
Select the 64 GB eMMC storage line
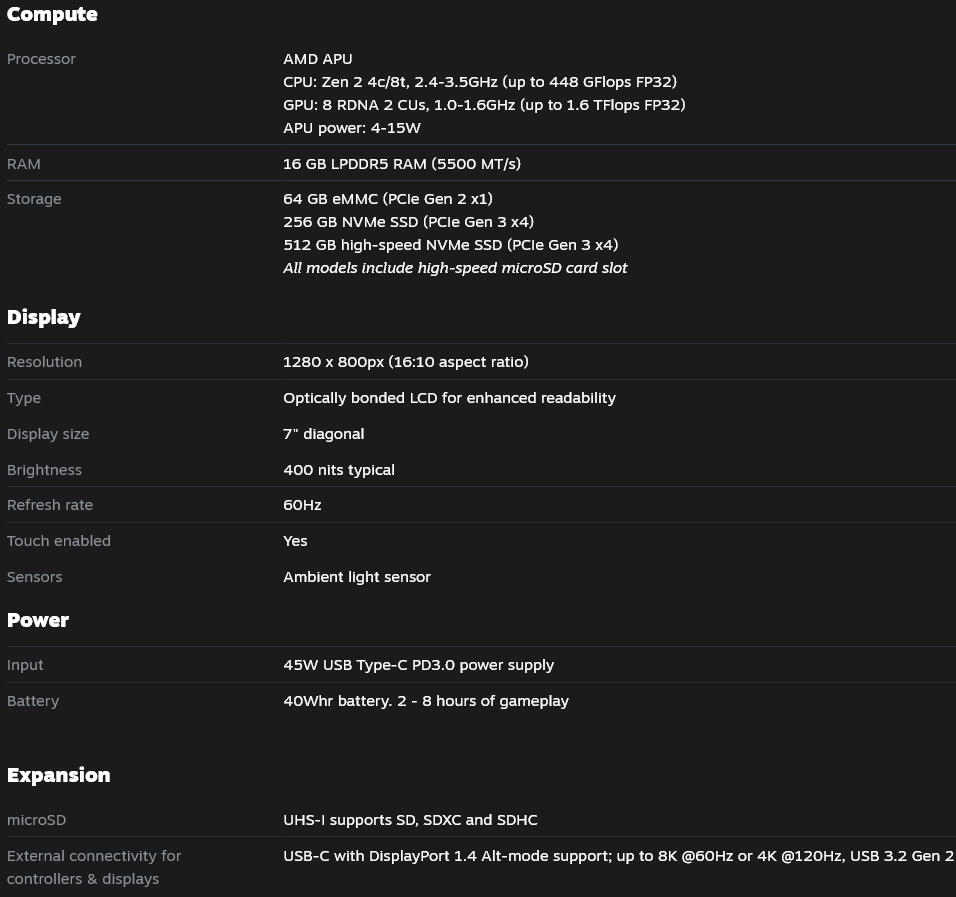388,199
